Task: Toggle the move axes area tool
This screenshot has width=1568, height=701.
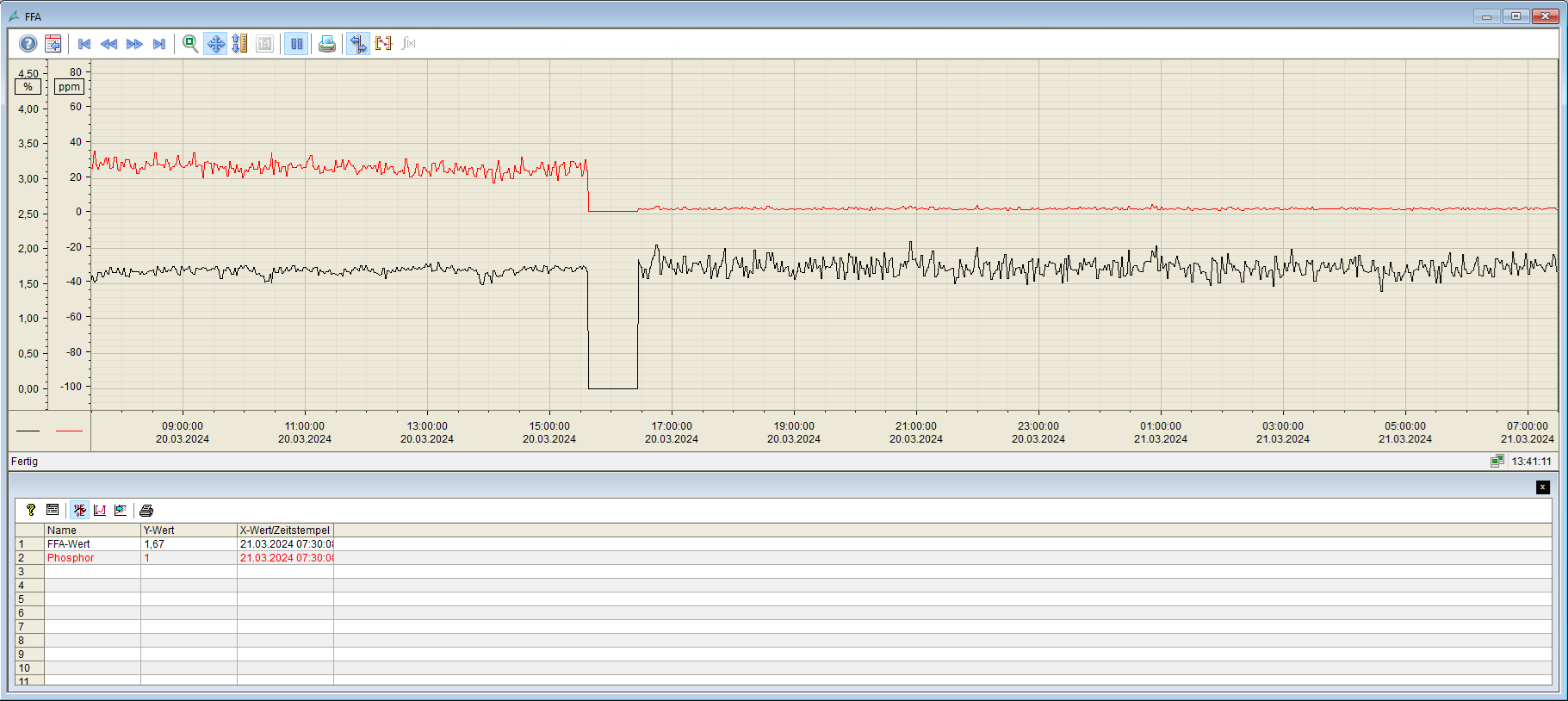Action: pos(215,43)
